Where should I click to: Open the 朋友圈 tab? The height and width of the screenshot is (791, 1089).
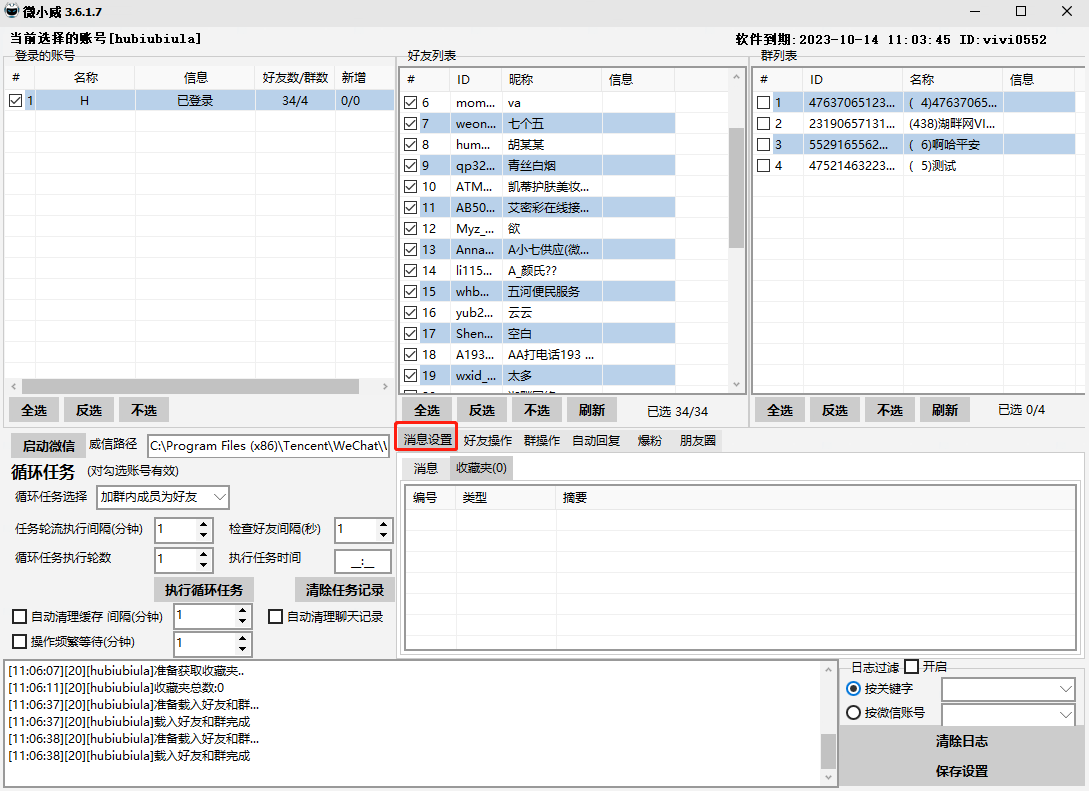point(697,440)
